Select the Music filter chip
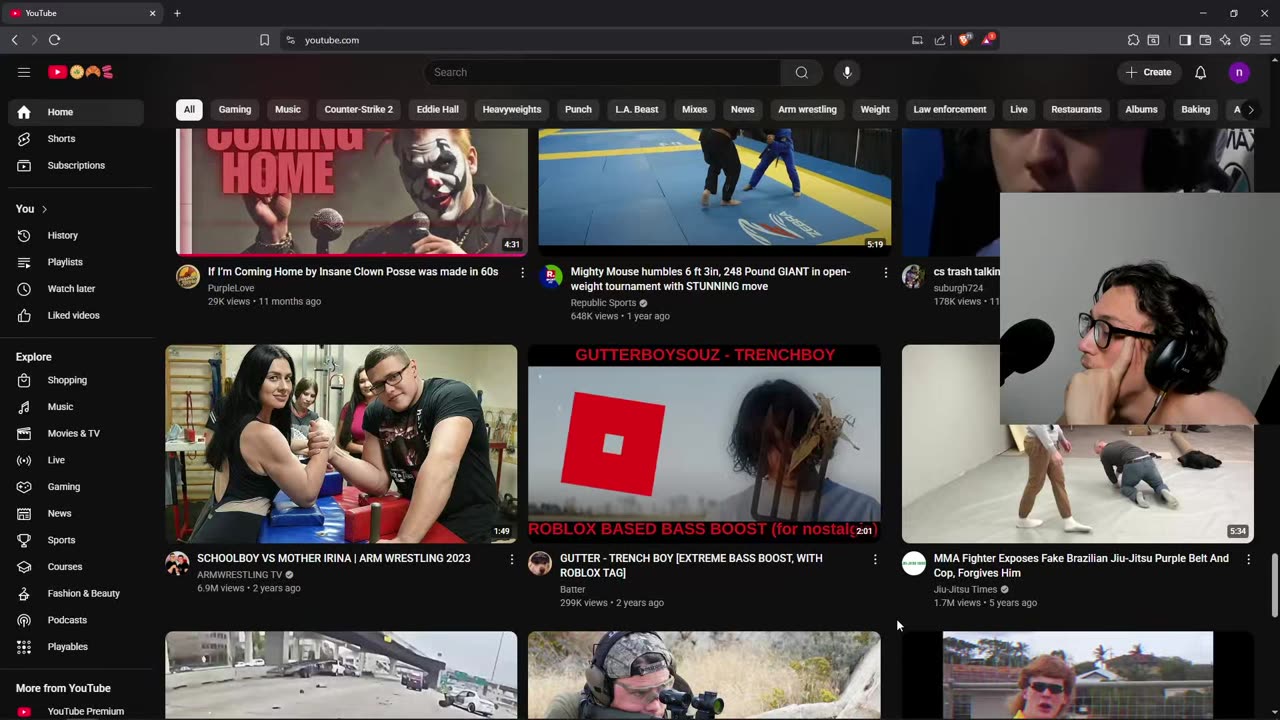This screenshot has height=720, width=1280. tap(288, 110)
